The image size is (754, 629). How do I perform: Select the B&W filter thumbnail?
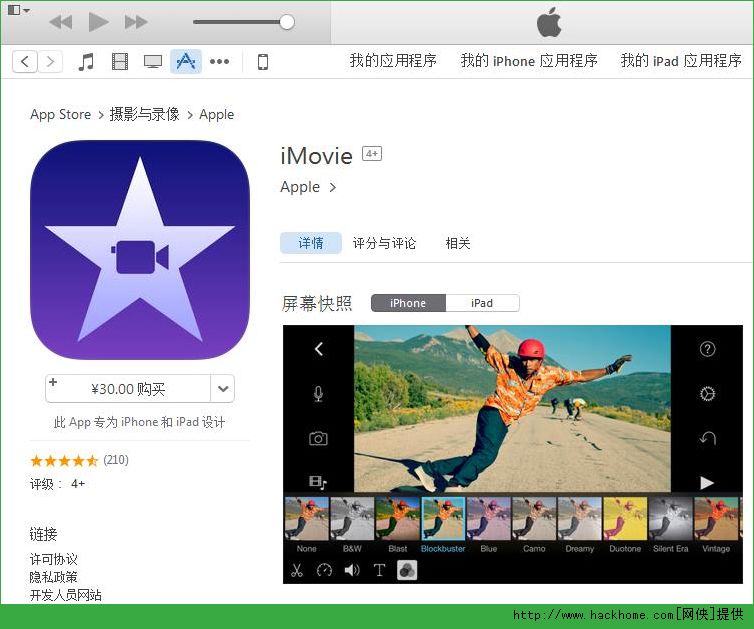click(352, 519)
